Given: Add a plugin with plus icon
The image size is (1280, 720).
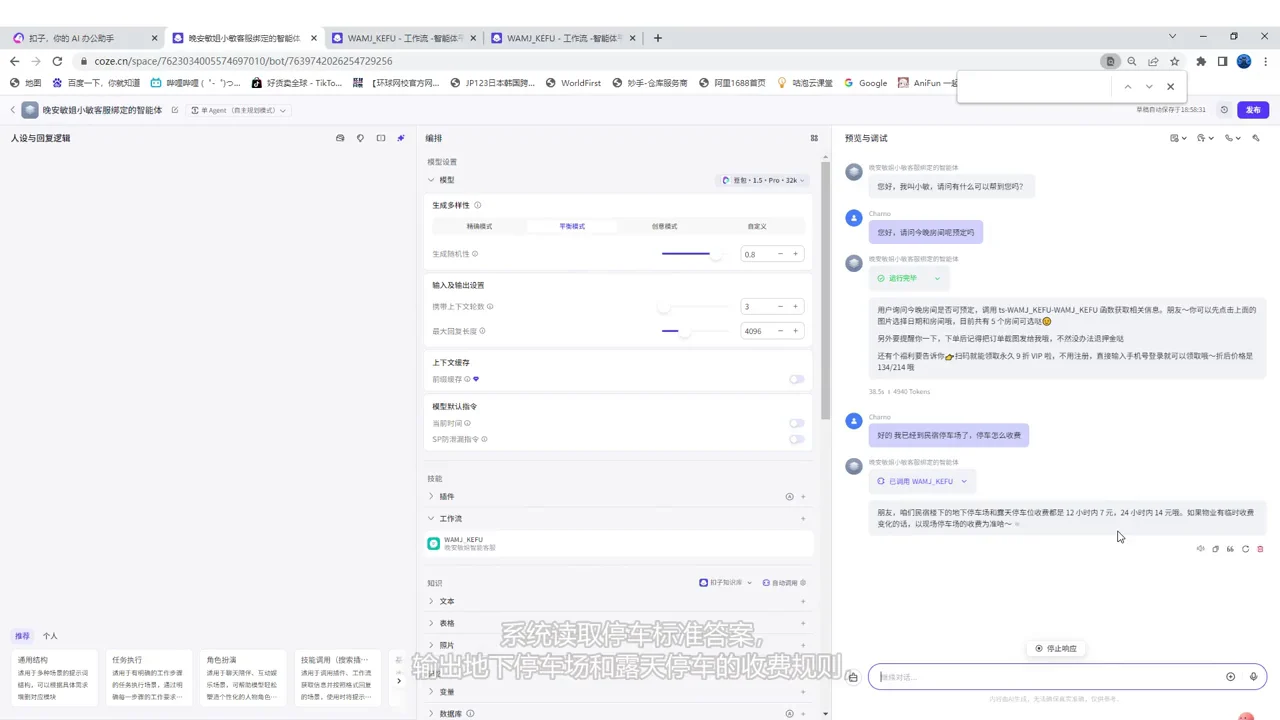Looking at the screenshot, I should tap(803, 496).
